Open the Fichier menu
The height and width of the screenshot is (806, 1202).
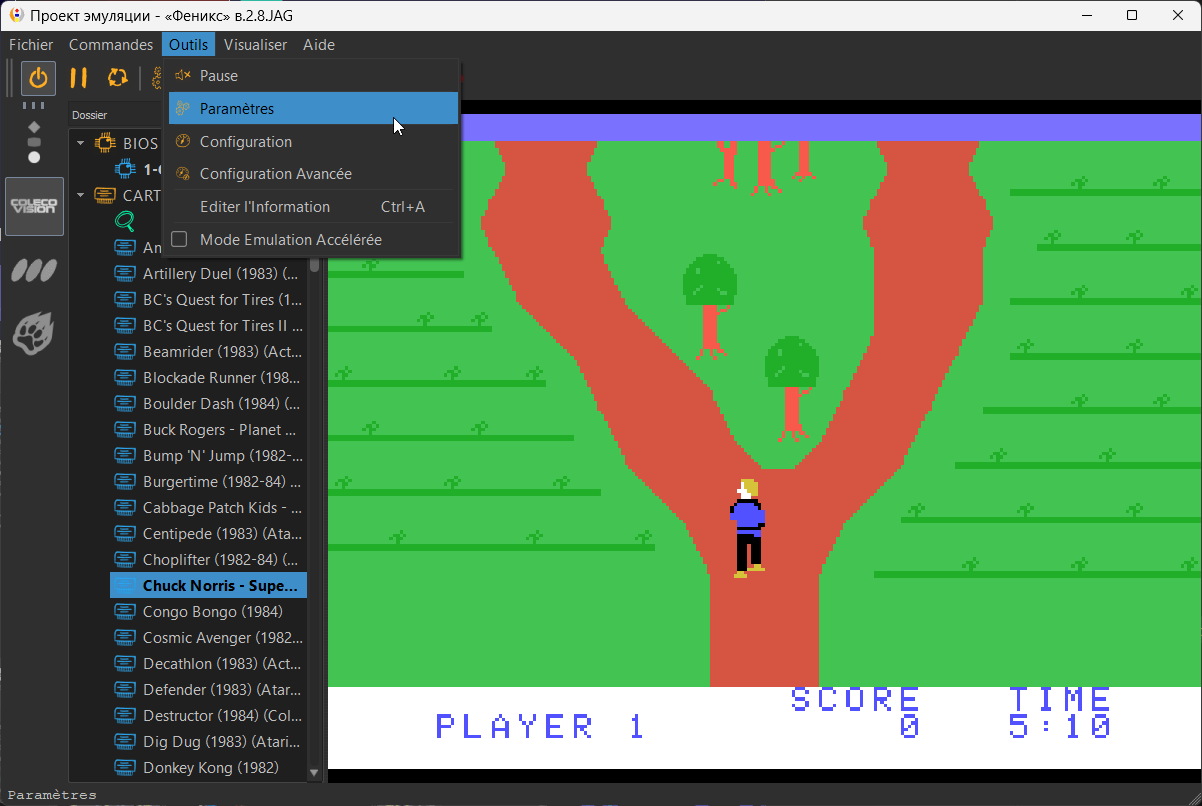[x=31, y=44]
